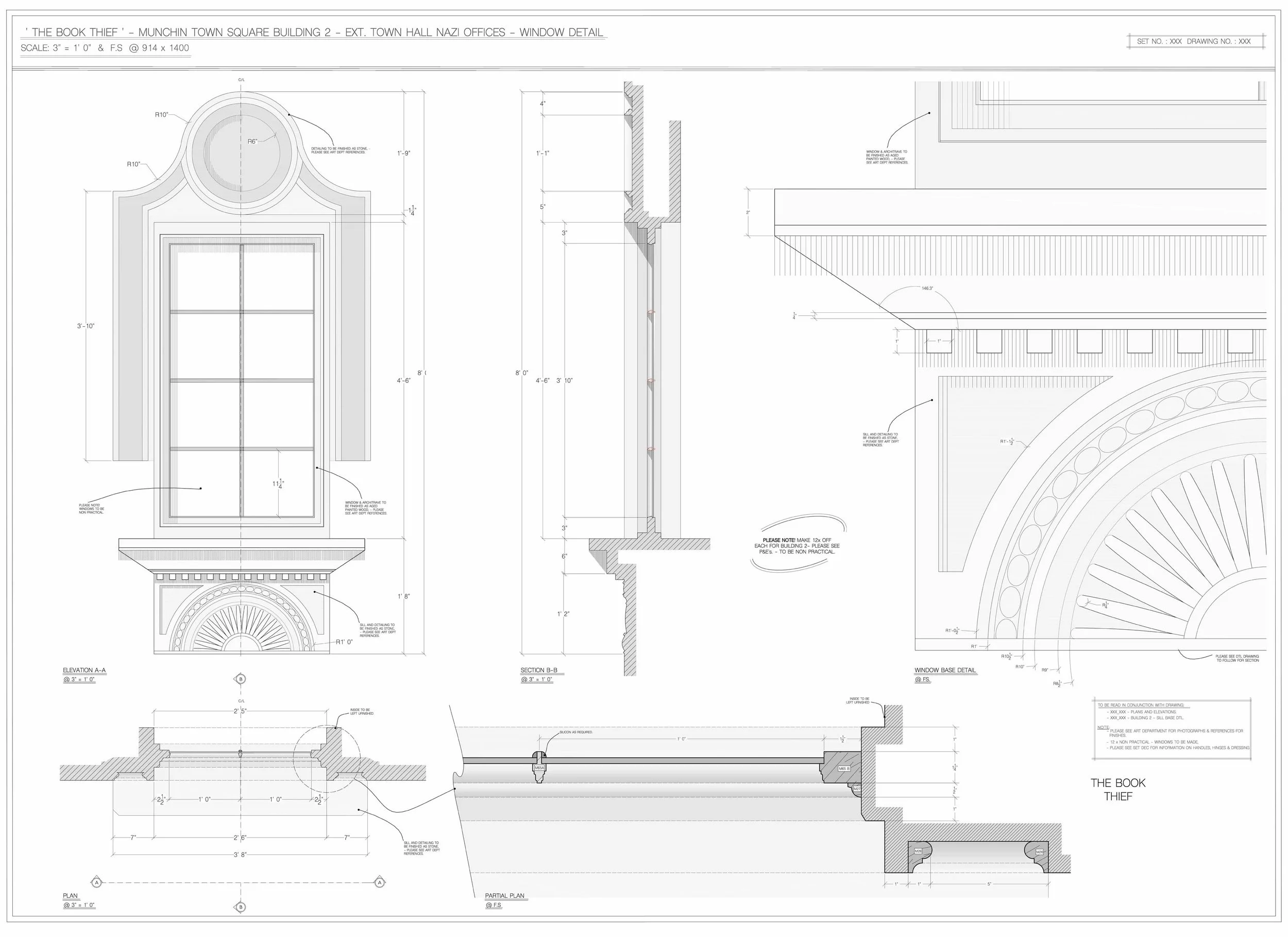The width and height of the screenshot is (1288, 937).
Task: Click the ELEVATION A-A view label
Action: (x=84, y=671)
